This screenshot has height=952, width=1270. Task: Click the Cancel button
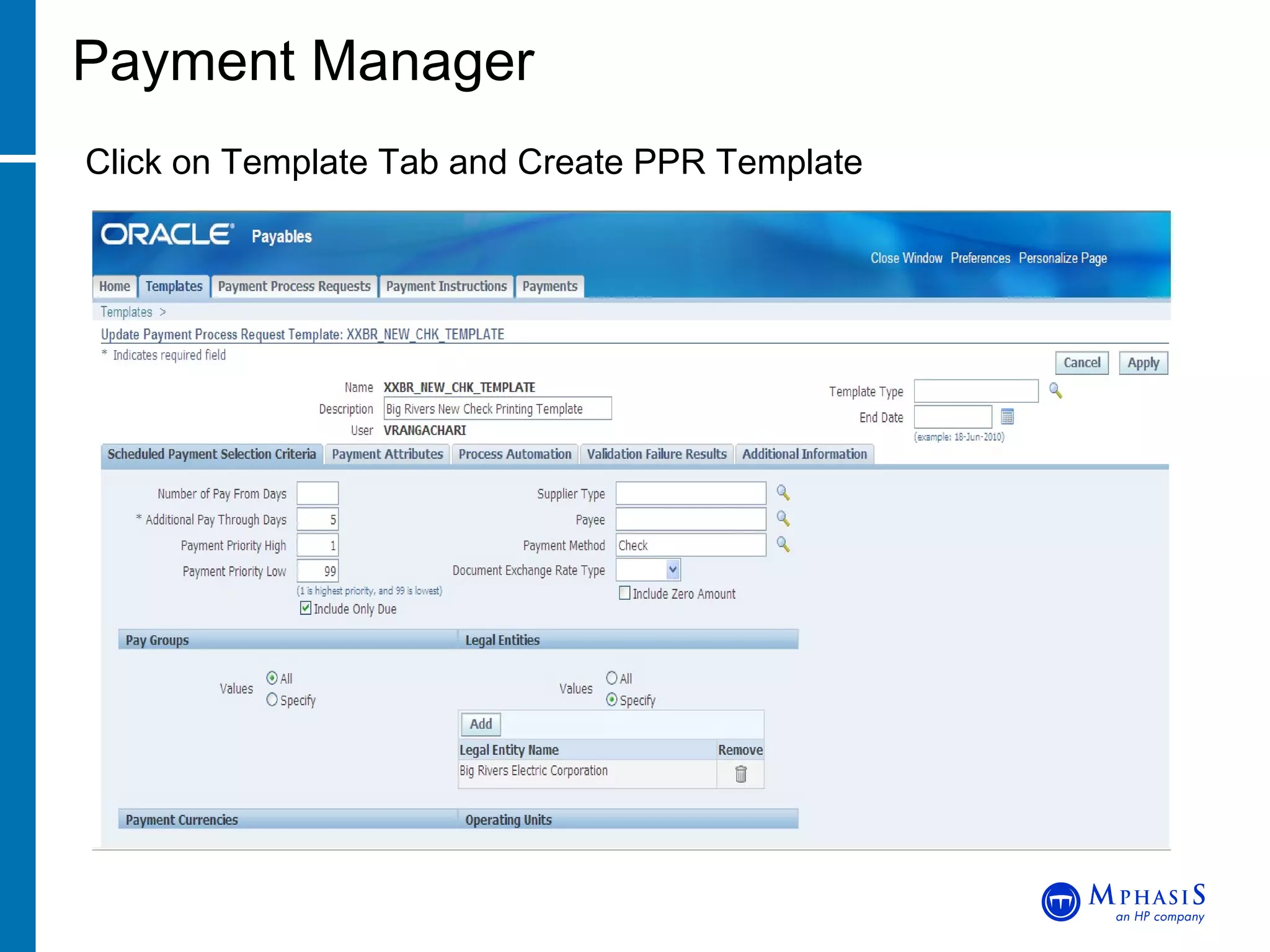[x=1082, y=363]
